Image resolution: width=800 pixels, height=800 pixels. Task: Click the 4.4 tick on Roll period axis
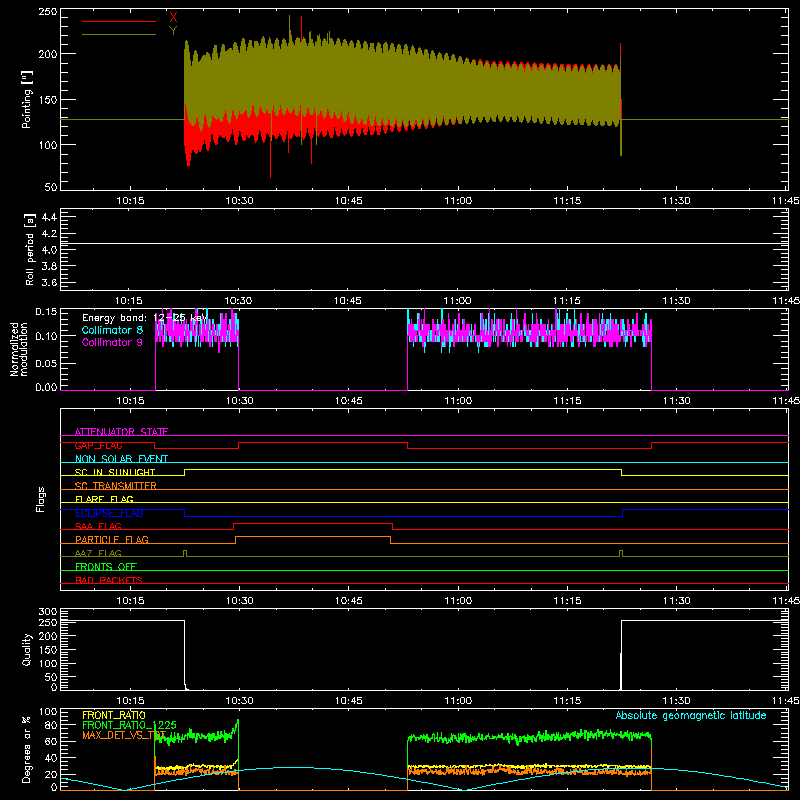(49, 217)
